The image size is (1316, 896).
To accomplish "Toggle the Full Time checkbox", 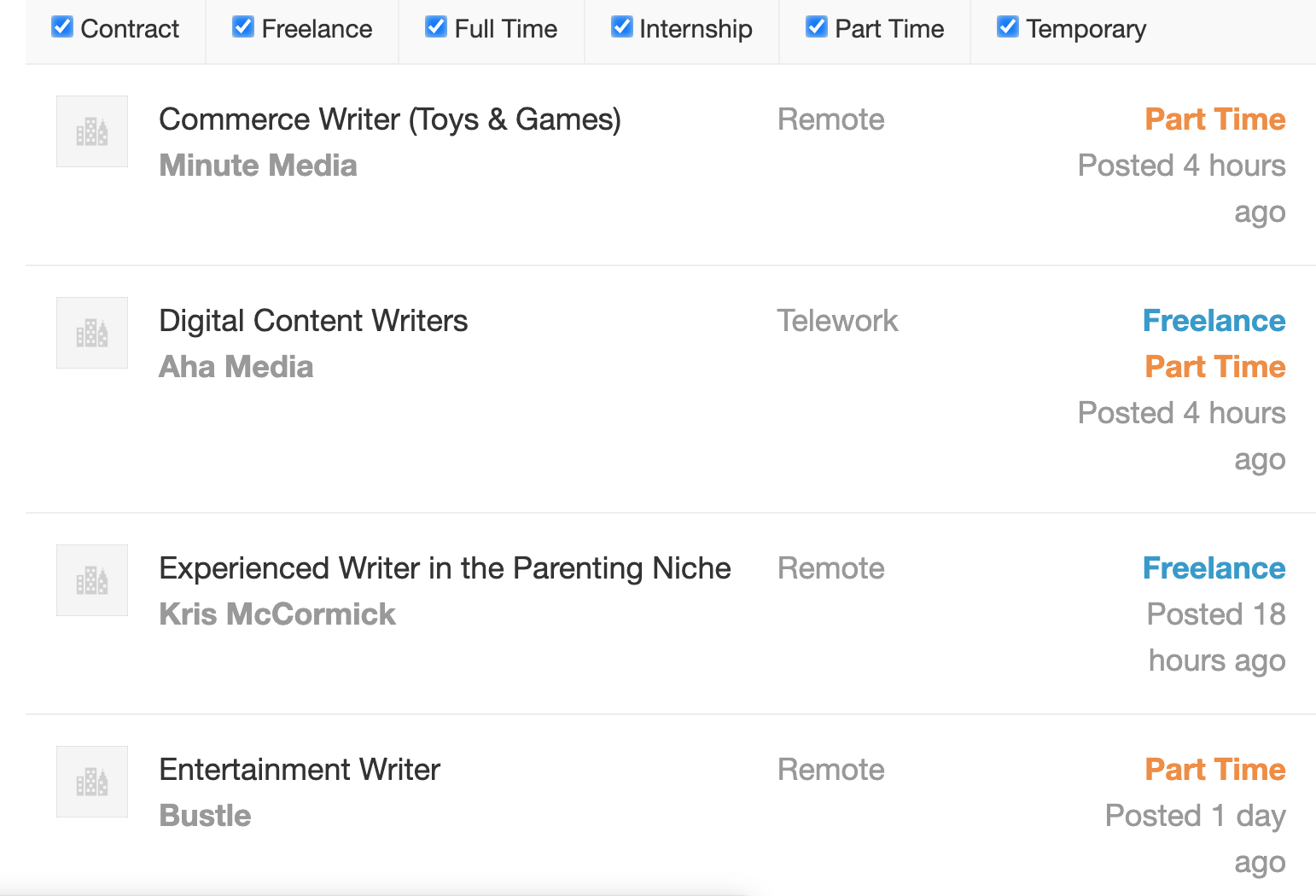I will (x=436, y=27).
